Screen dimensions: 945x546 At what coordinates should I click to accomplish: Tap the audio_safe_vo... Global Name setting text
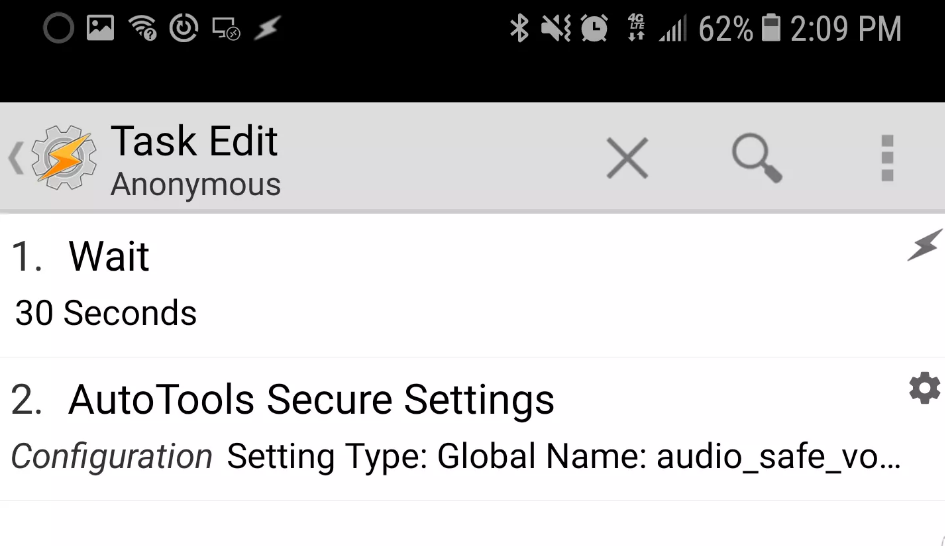click(779, 456)
